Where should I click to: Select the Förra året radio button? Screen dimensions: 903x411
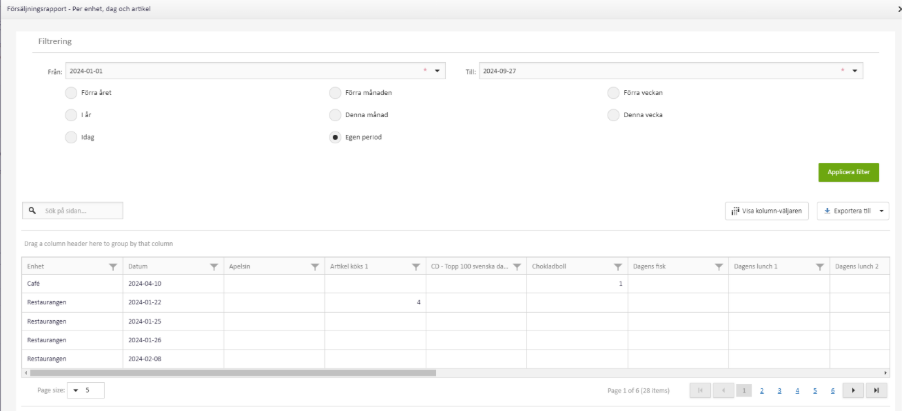71,92
